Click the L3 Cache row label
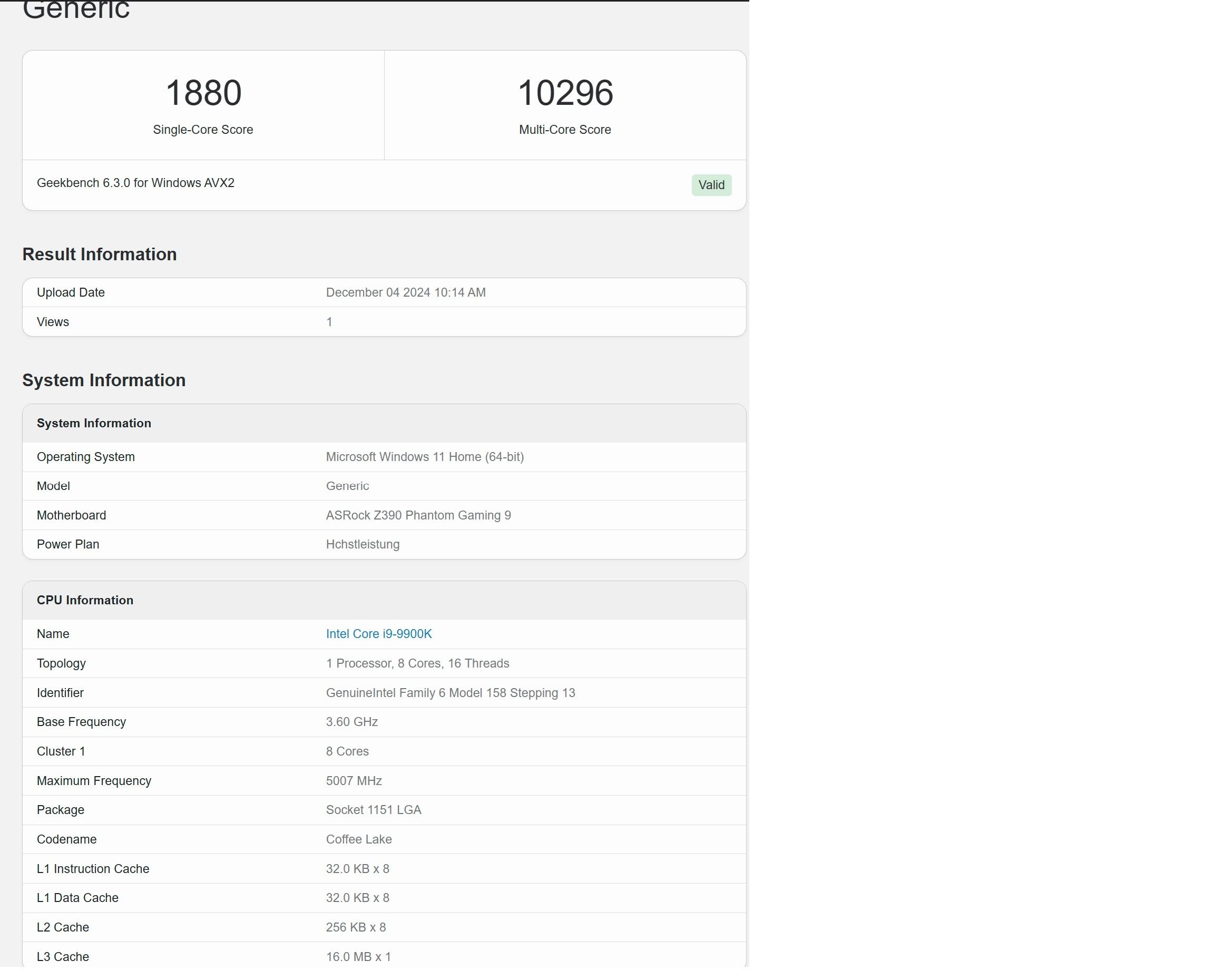1214x980 pixels. (x=63, y=957)
